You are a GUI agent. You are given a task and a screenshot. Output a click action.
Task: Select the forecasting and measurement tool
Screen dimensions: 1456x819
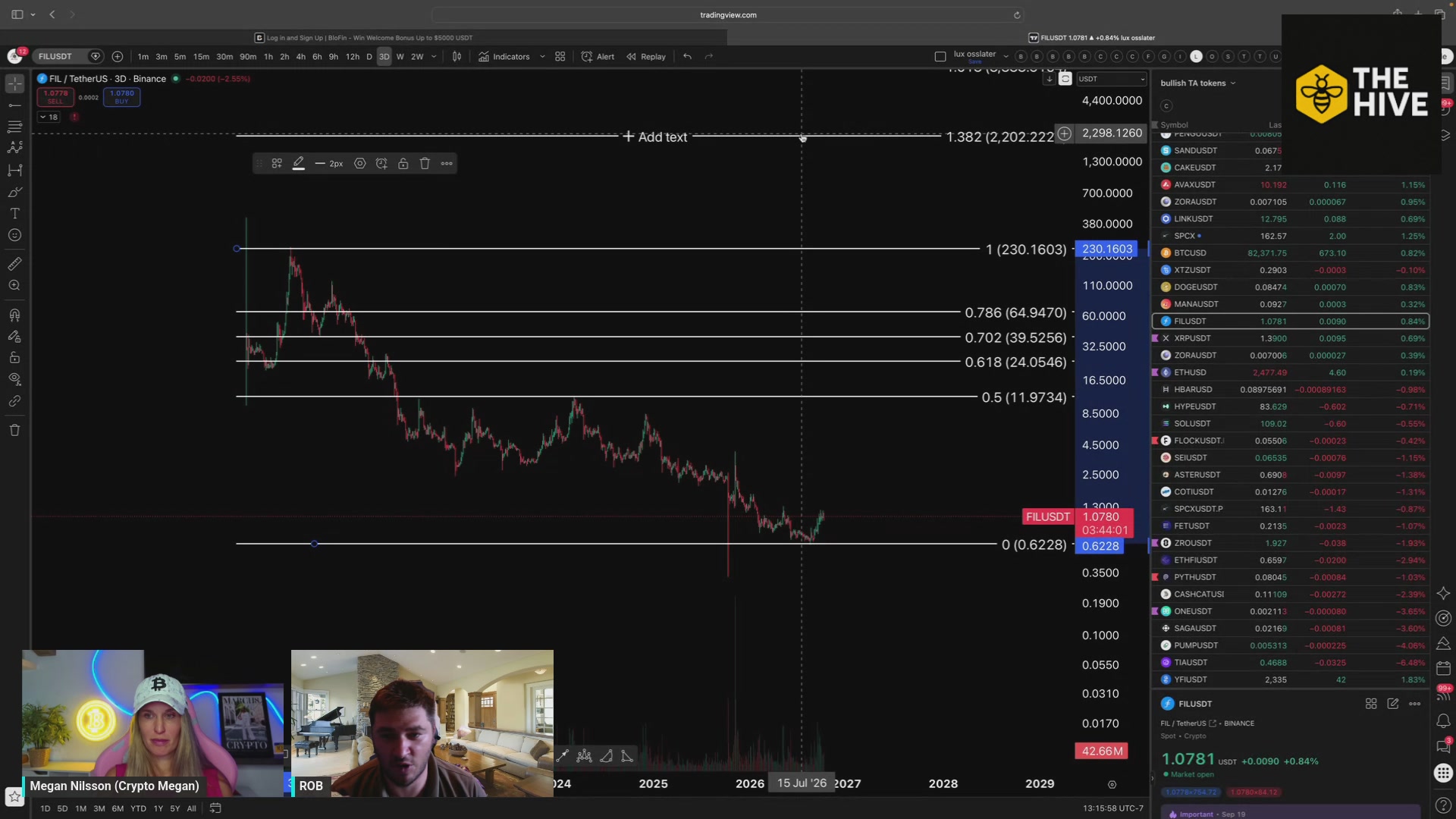(x=14, y=170)
